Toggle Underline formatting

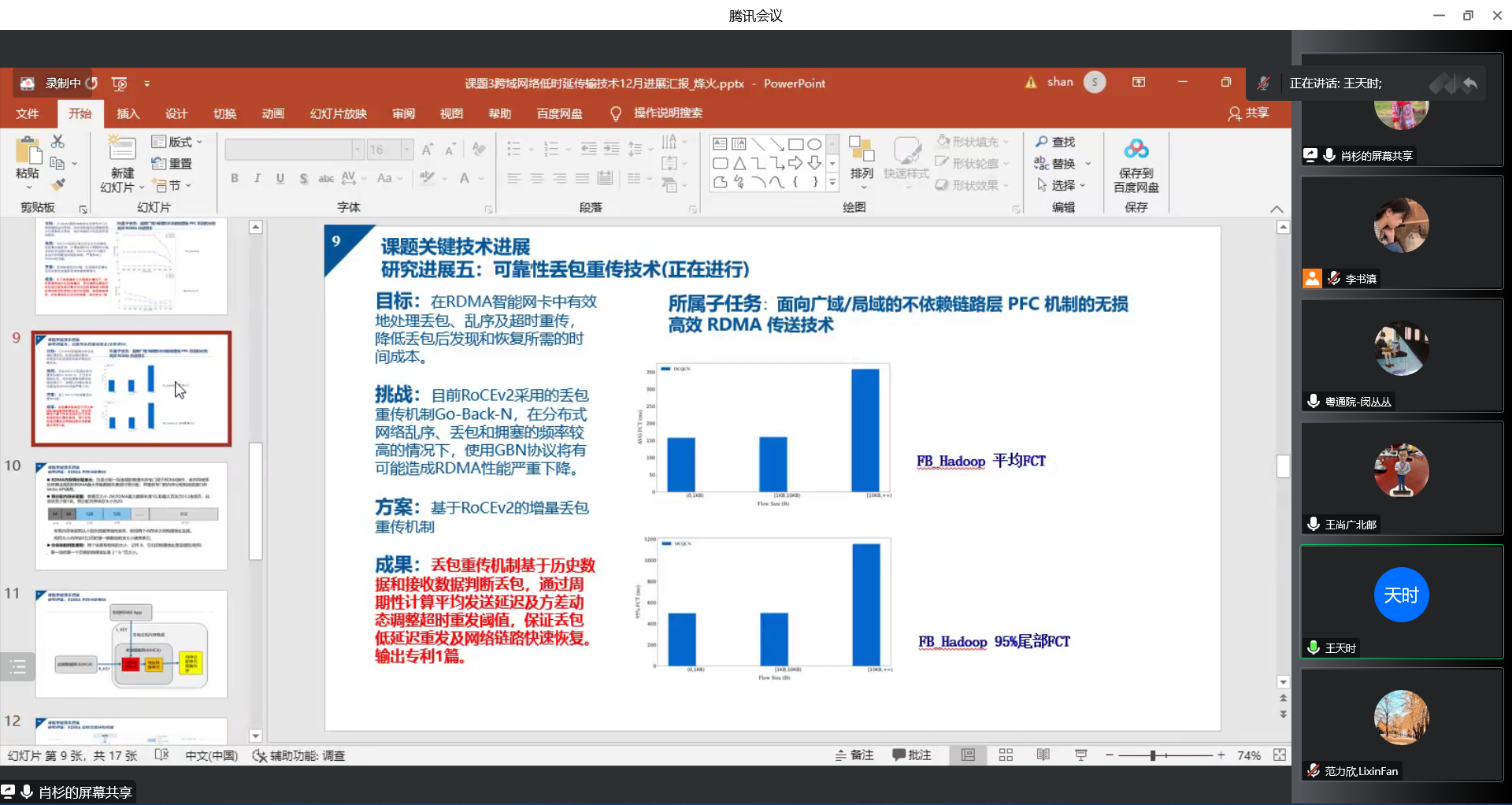[x=280, y=179]
